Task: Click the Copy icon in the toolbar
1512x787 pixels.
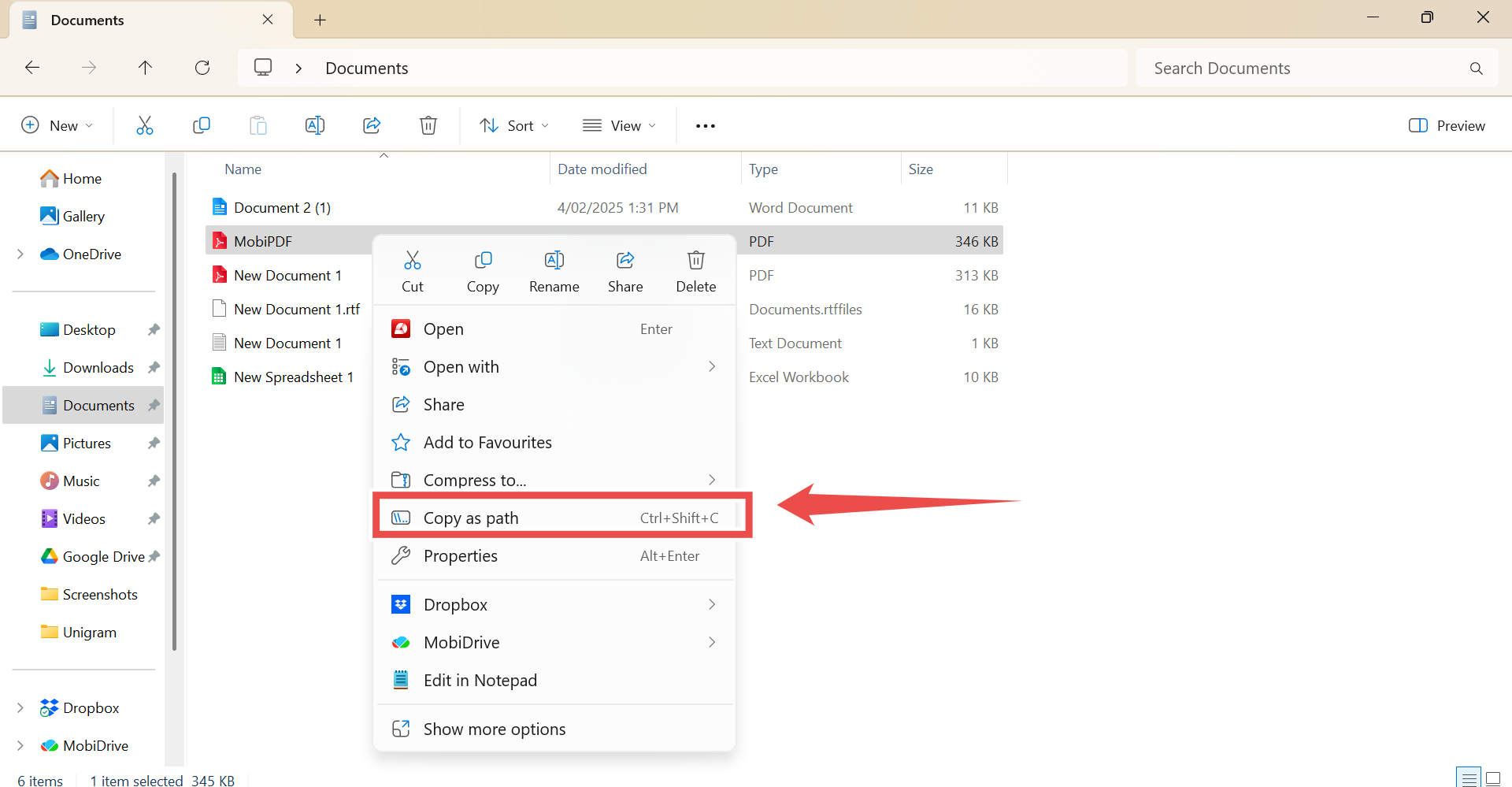Action: pyautogui.click(x=202, y=125)
